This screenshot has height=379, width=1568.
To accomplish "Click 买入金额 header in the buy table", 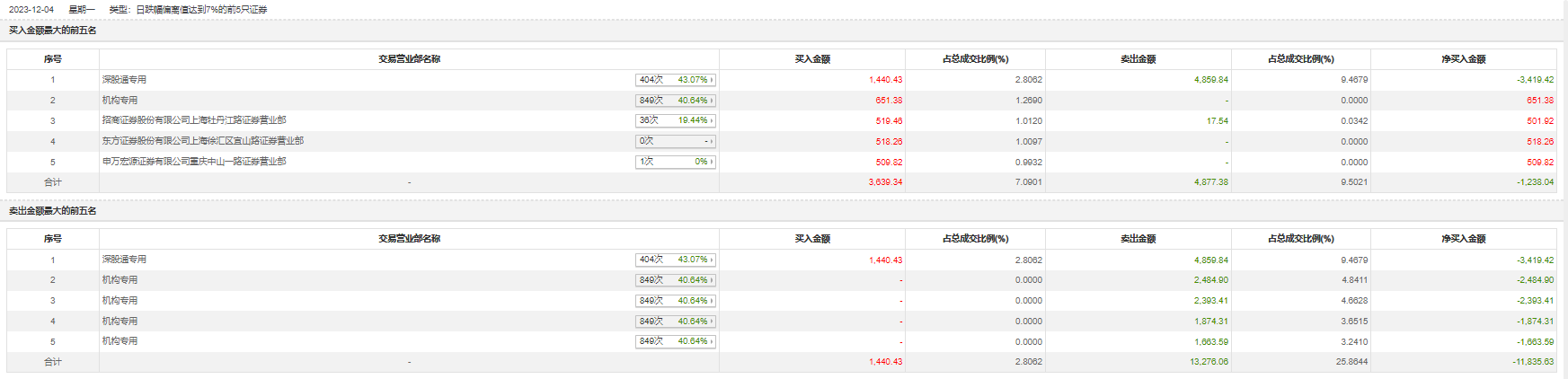I will pos(812,59).
